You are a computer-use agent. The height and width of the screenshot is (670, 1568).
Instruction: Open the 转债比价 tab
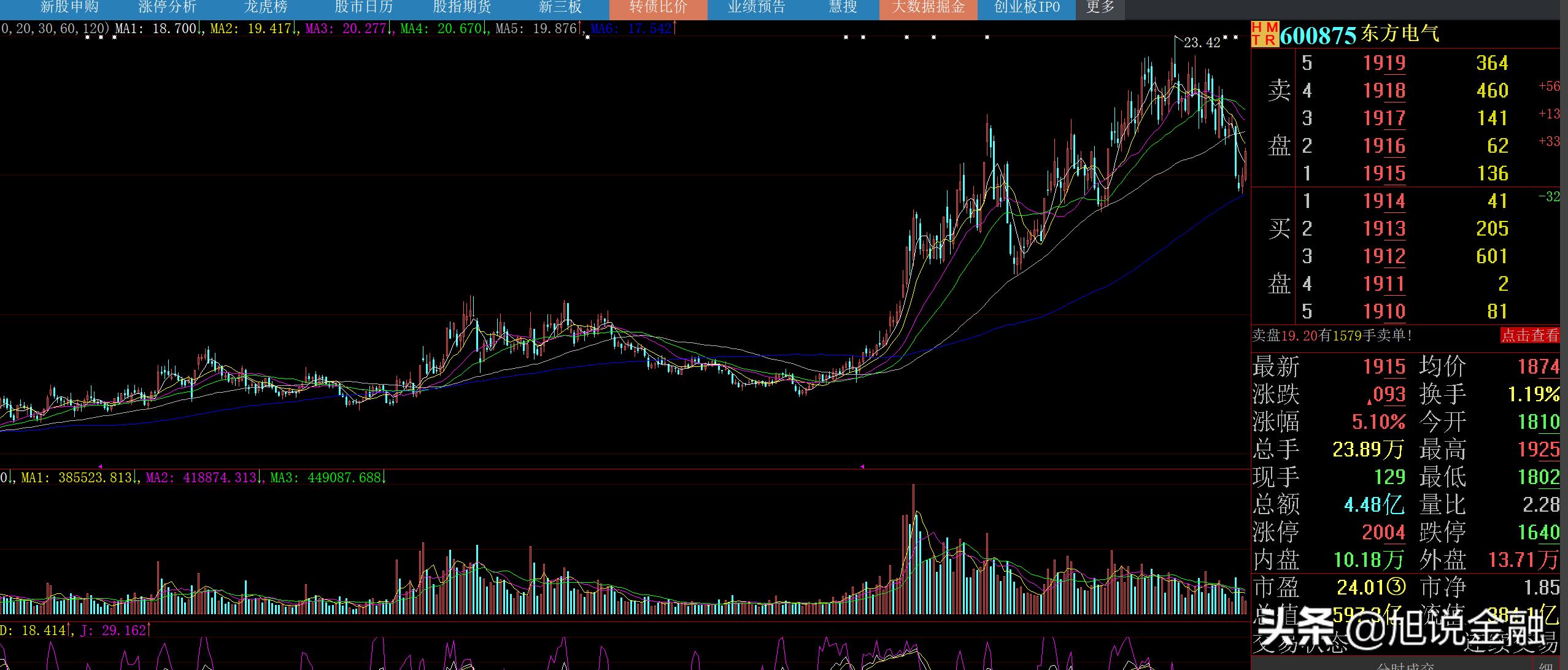tap(658, 7)
